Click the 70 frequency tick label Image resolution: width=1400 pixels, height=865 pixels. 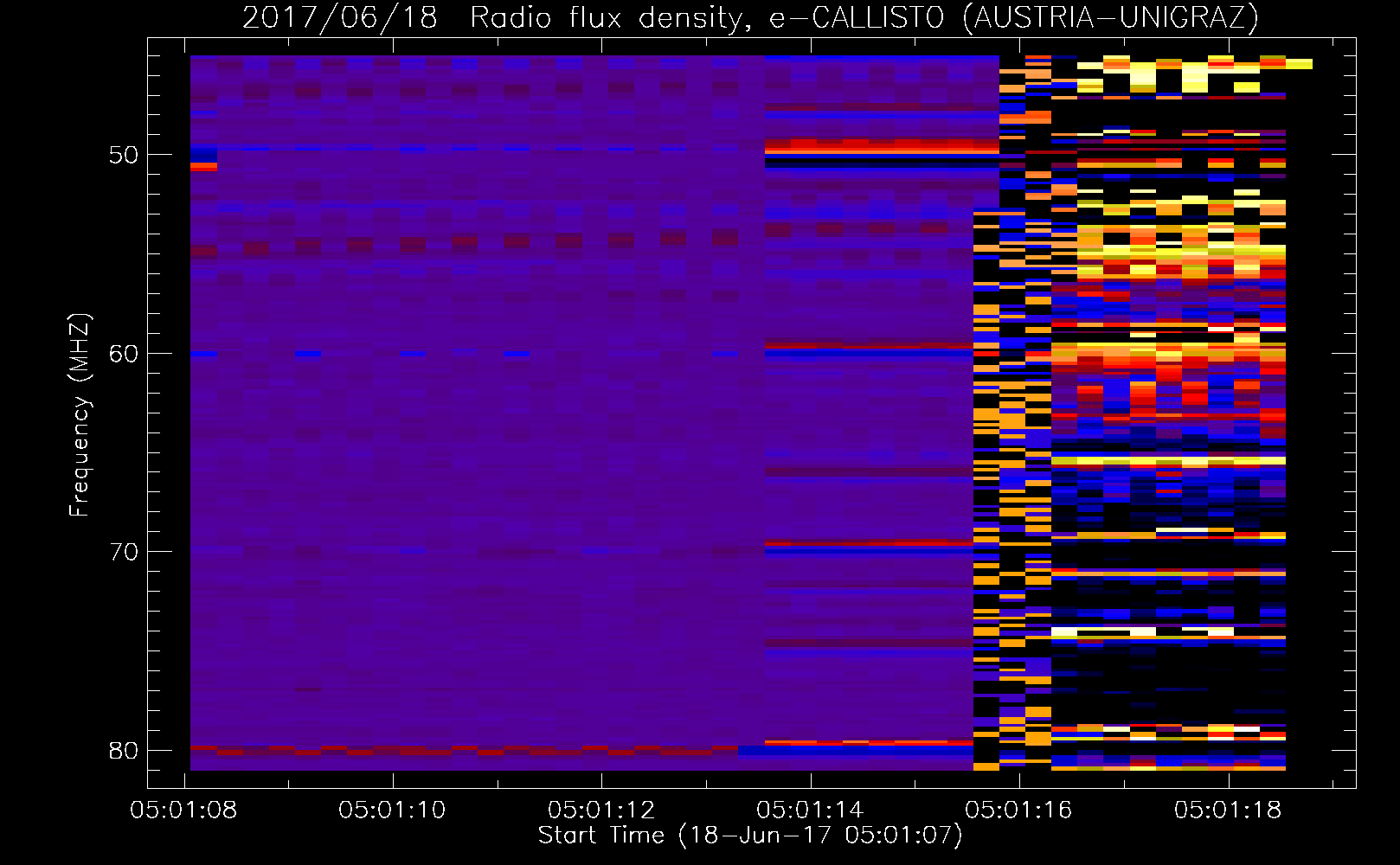coord(124,552)
